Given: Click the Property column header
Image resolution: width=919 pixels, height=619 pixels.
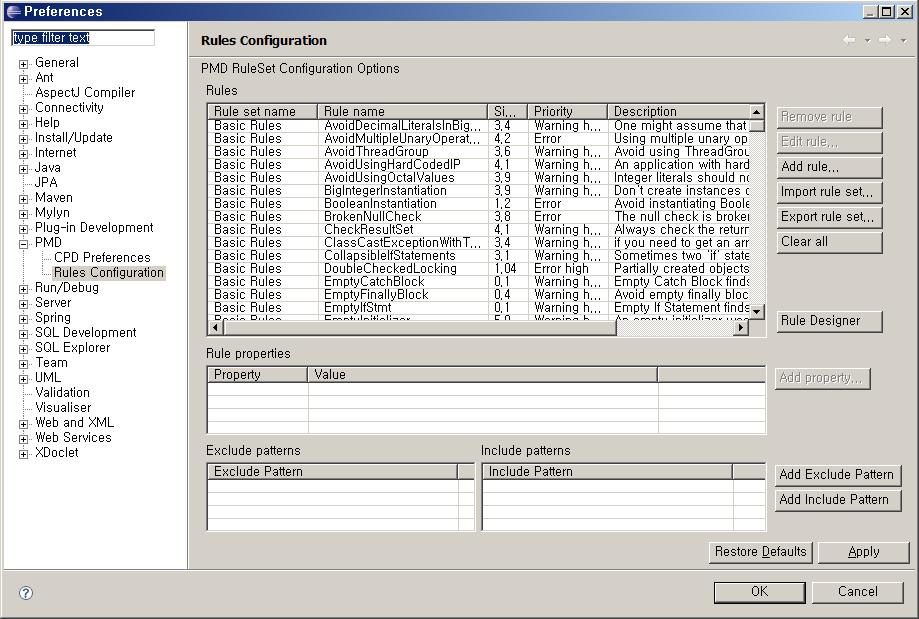Looking at the screenshot, I should pos(258,375).
